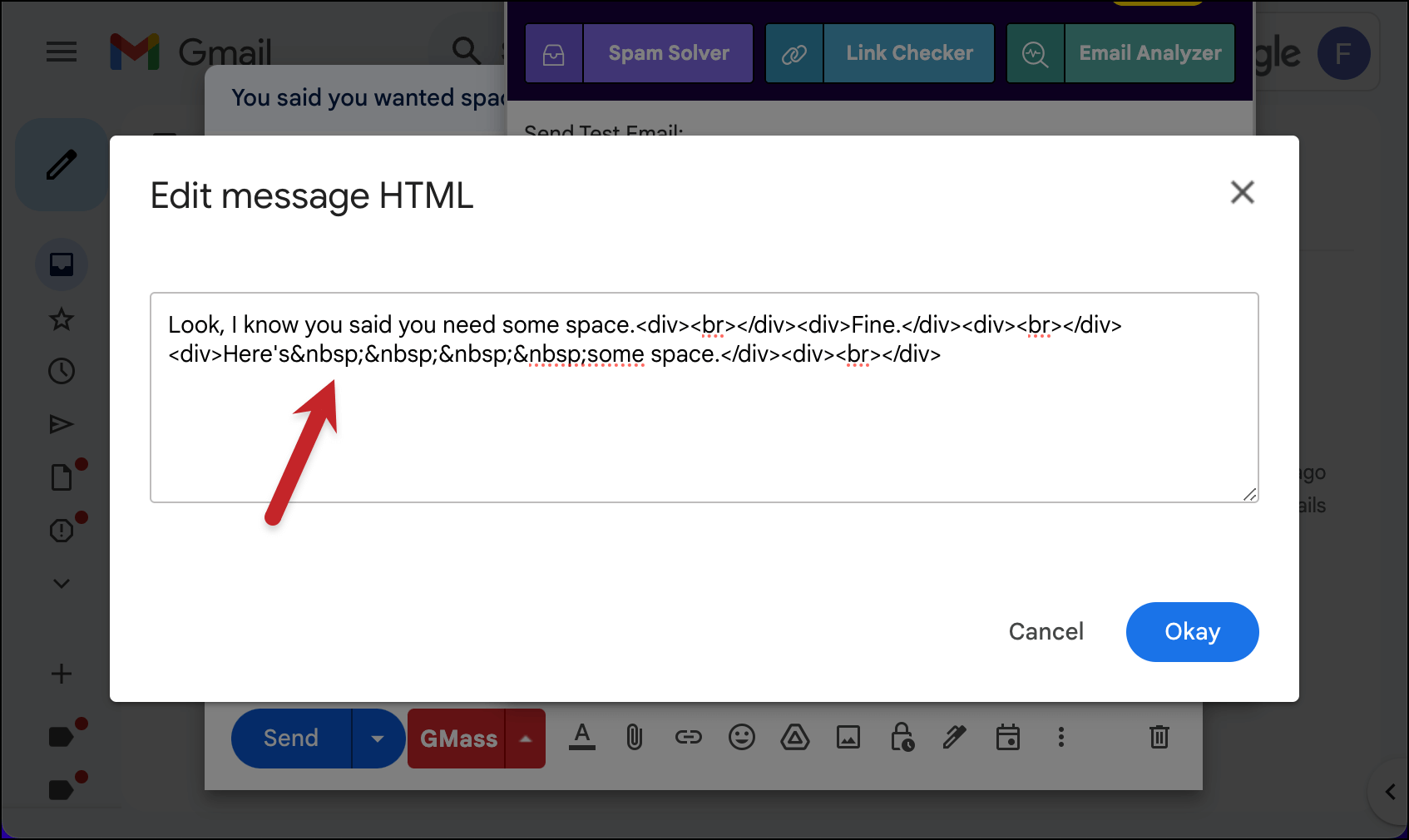
Task: Click the plus icon to create label
Action: [62, 674]
